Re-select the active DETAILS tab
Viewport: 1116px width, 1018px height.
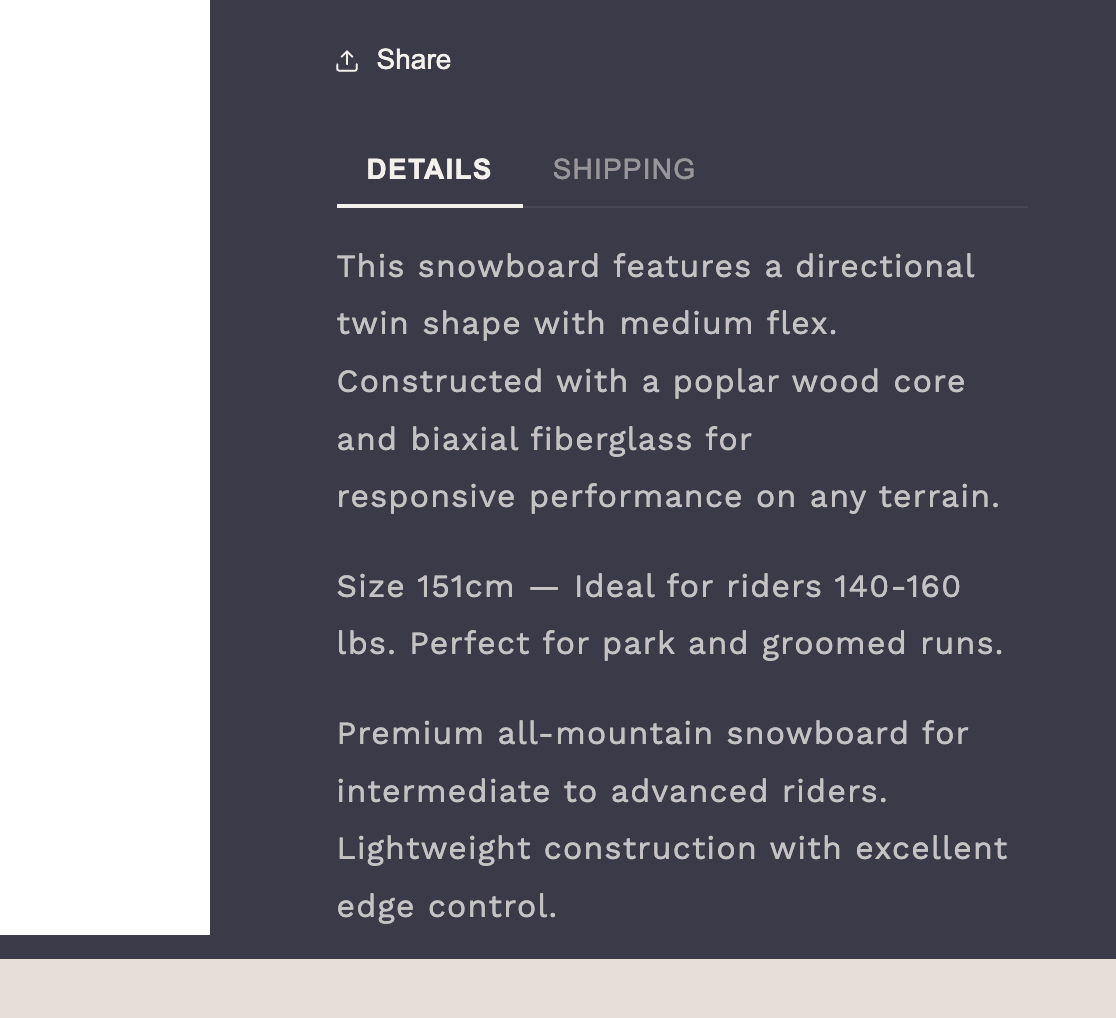(x=429, y=169)
